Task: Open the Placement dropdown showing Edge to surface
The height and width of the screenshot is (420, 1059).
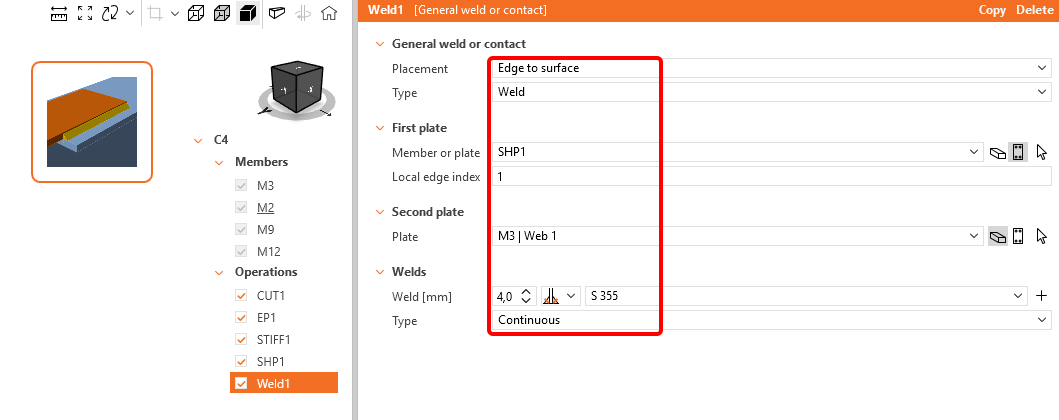Action: point(771,68)
